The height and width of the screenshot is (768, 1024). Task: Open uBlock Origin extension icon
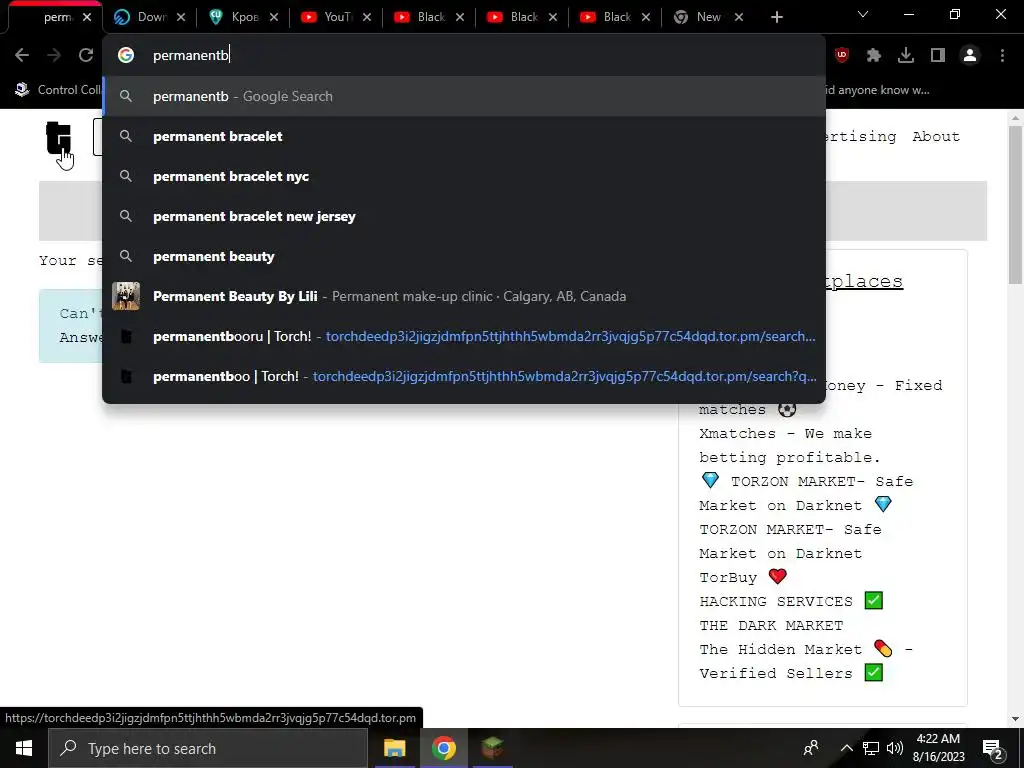tap(842, 56)
